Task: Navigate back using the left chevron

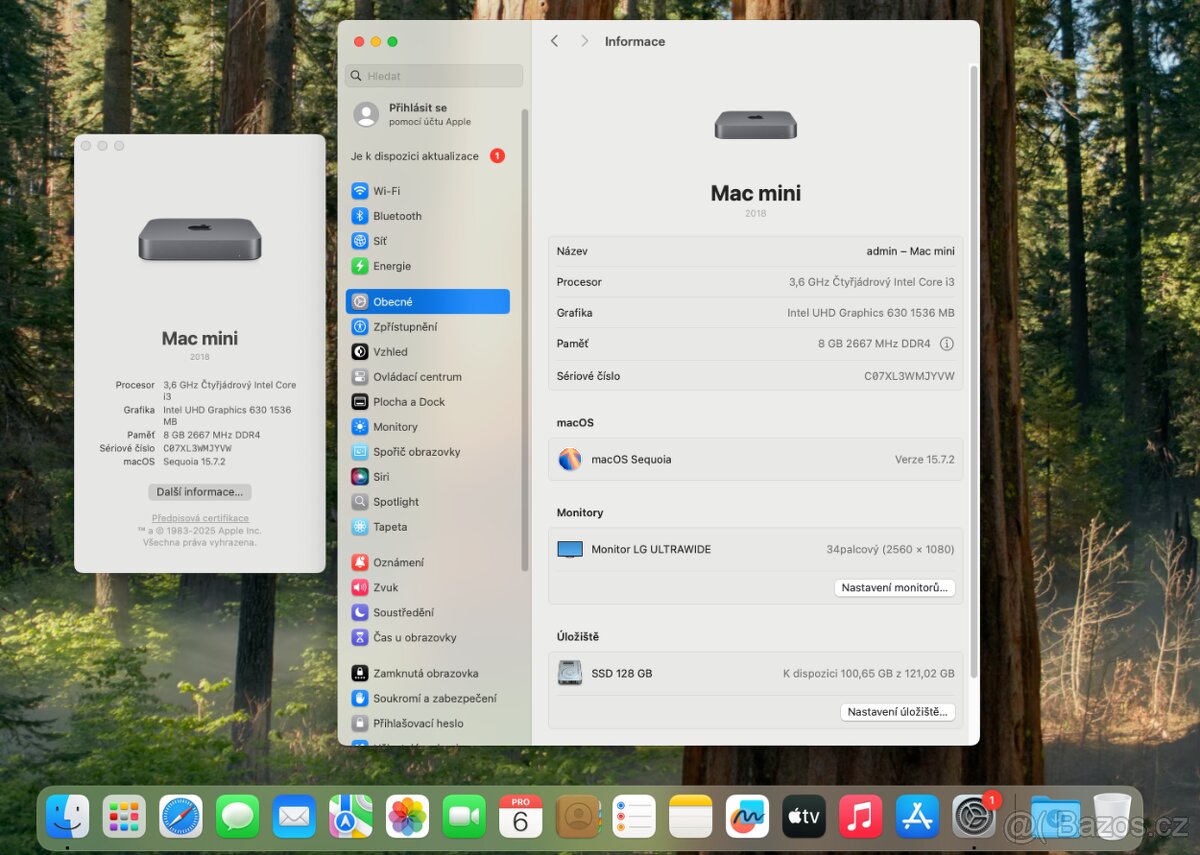Action: click(x=554, y=41)
